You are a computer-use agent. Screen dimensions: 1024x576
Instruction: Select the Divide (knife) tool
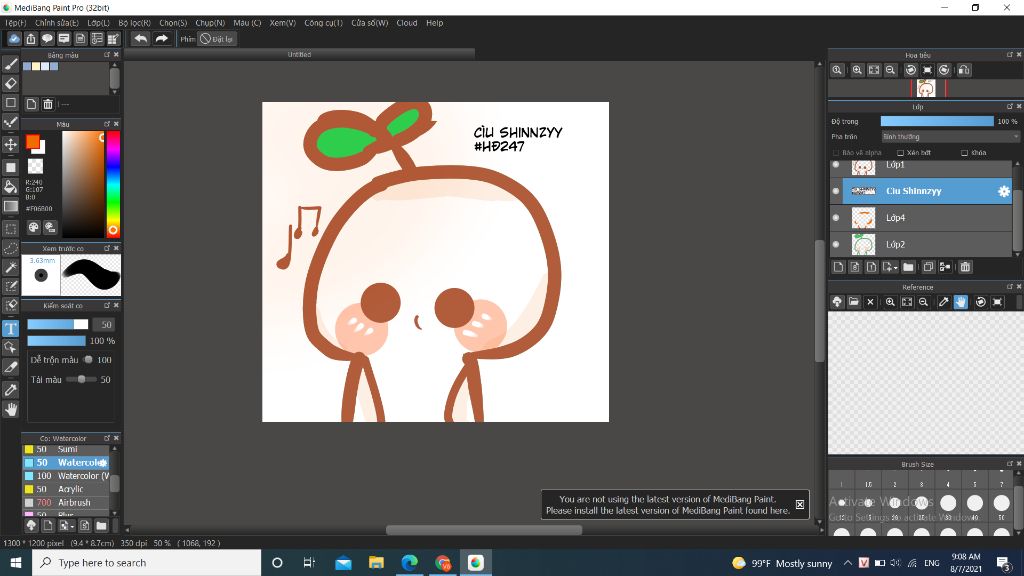[x=10, y=367]
